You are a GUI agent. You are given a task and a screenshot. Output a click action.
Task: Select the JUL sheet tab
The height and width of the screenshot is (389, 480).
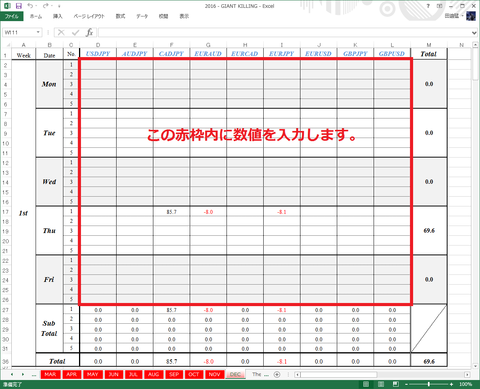(x=134, y=374)
